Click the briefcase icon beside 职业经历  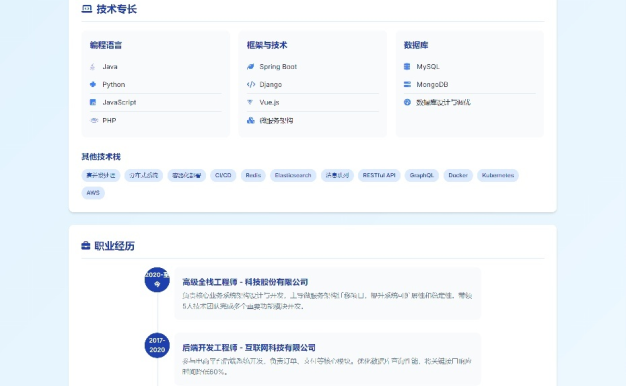(86, 245)
